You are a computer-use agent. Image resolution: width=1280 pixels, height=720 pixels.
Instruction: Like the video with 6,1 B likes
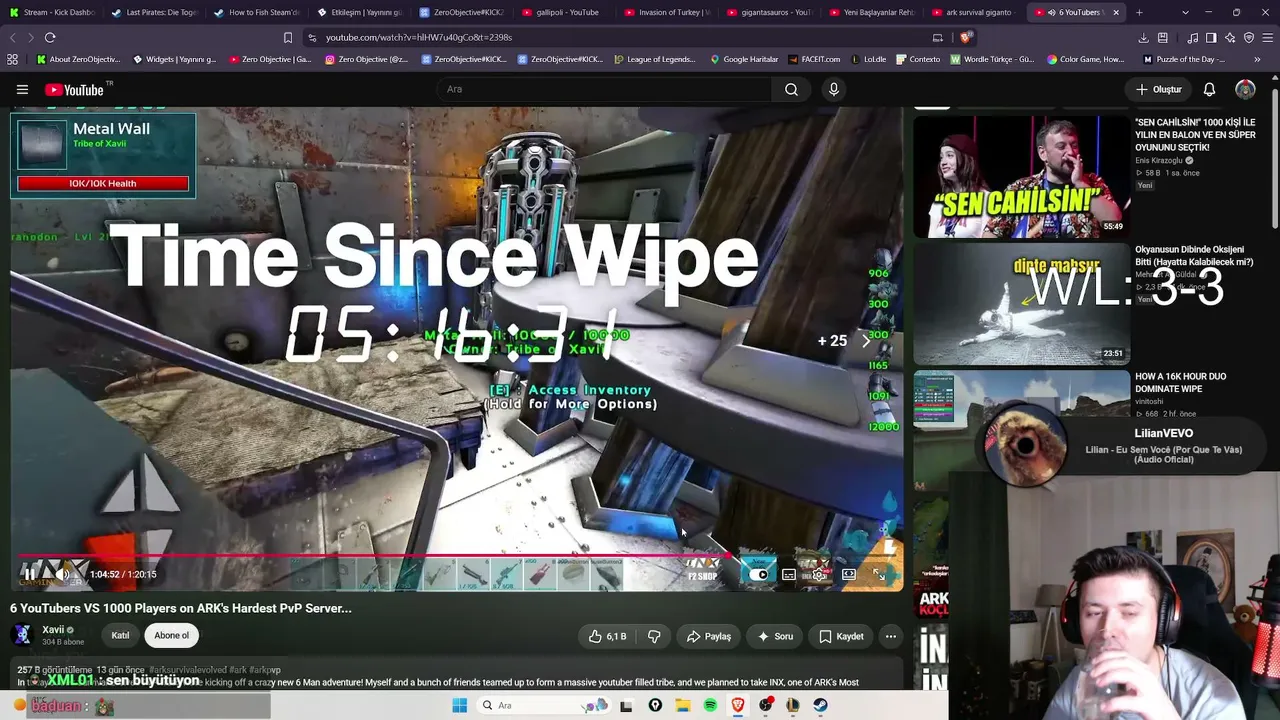pos(607,636)
